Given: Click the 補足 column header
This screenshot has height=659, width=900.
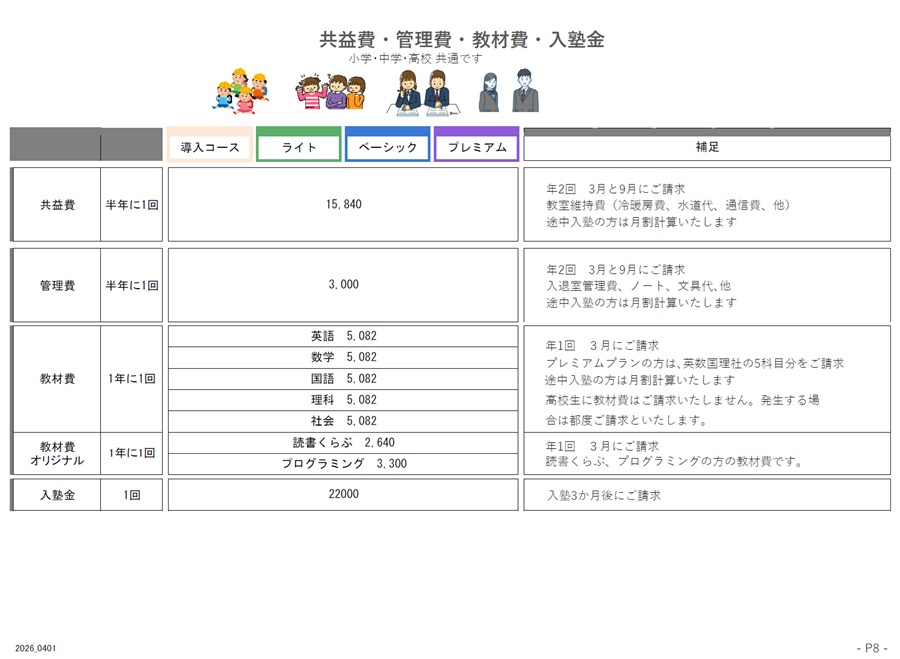Looking at the screenshot, I should coord(707,147).
